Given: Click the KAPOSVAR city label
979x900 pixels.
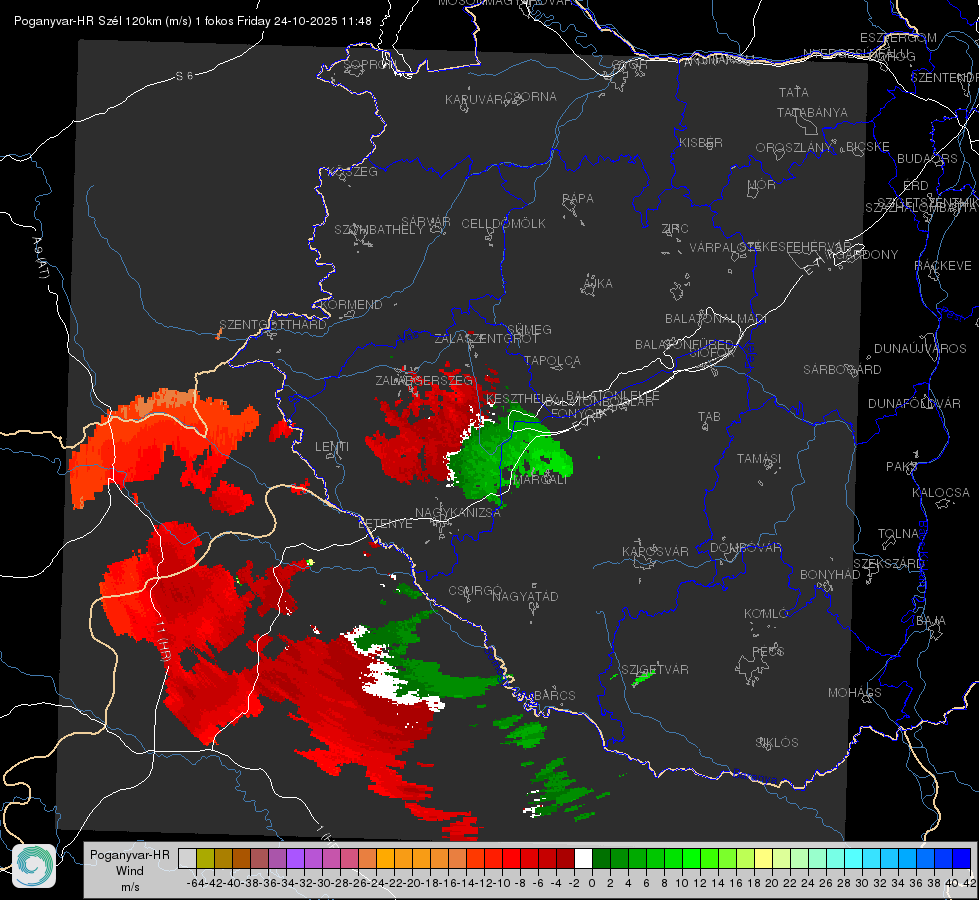Looking at the screenshot, I should pos(655,552).
